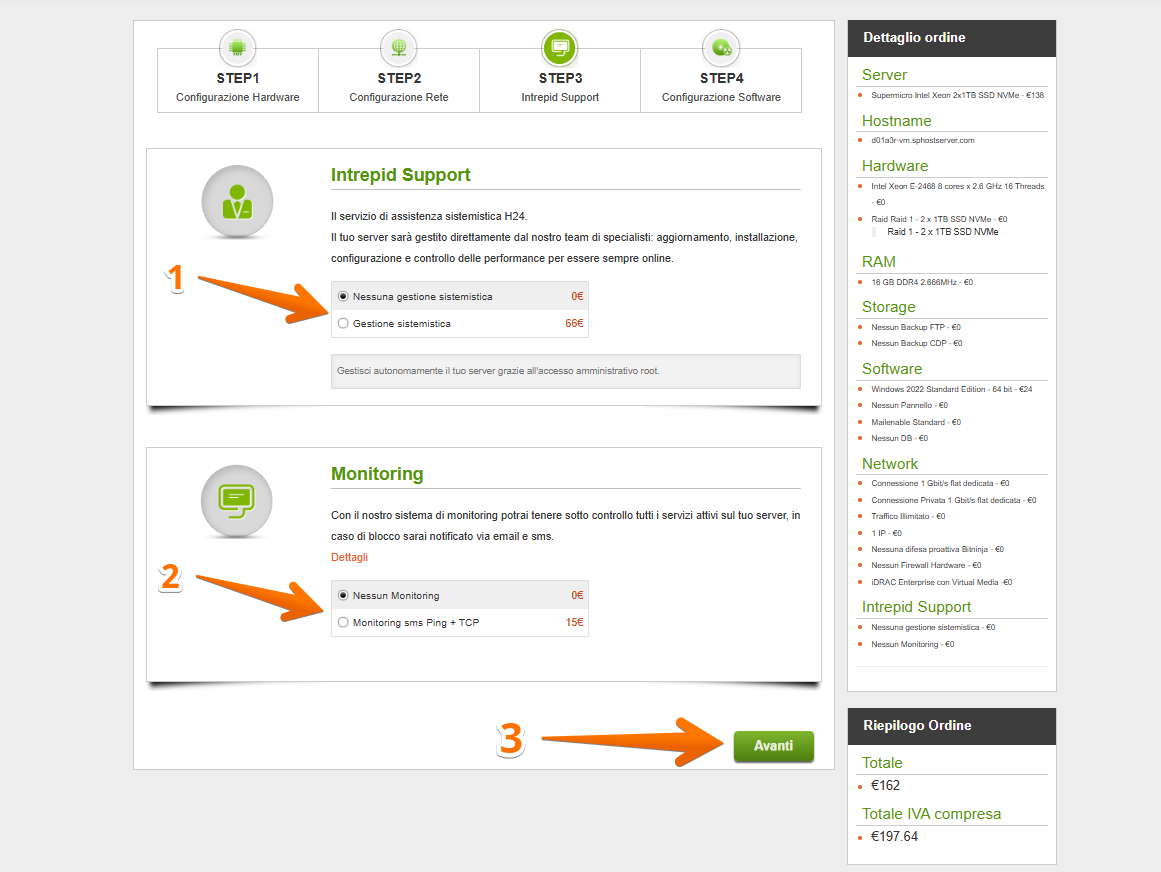Open the STEP3 Intrepid Support tab
This screenshot has height=872, width=1161.
point(560,88)
